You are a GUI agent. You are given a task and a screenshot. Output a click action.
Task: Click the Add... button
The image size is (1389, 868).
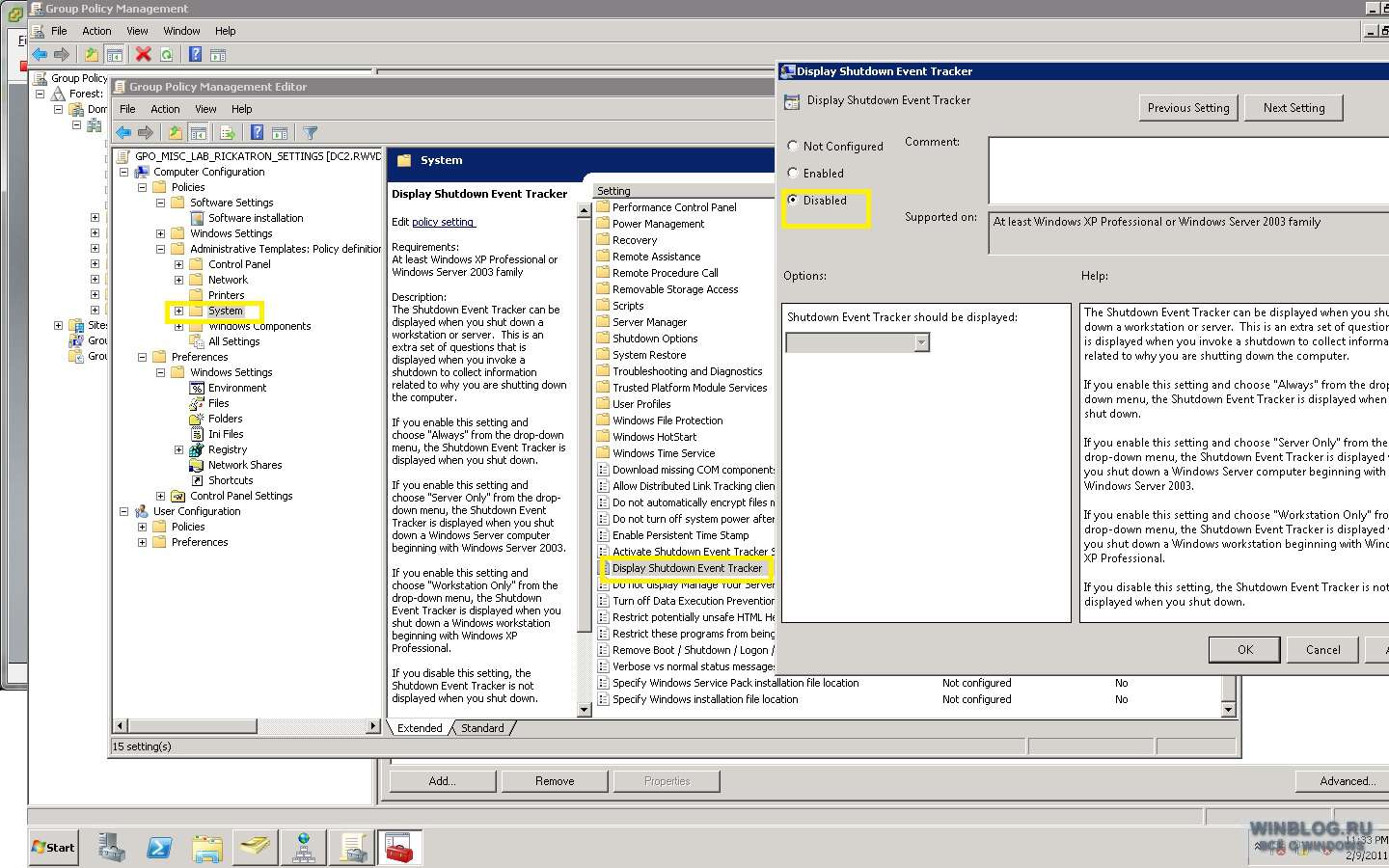coord(442,781)
